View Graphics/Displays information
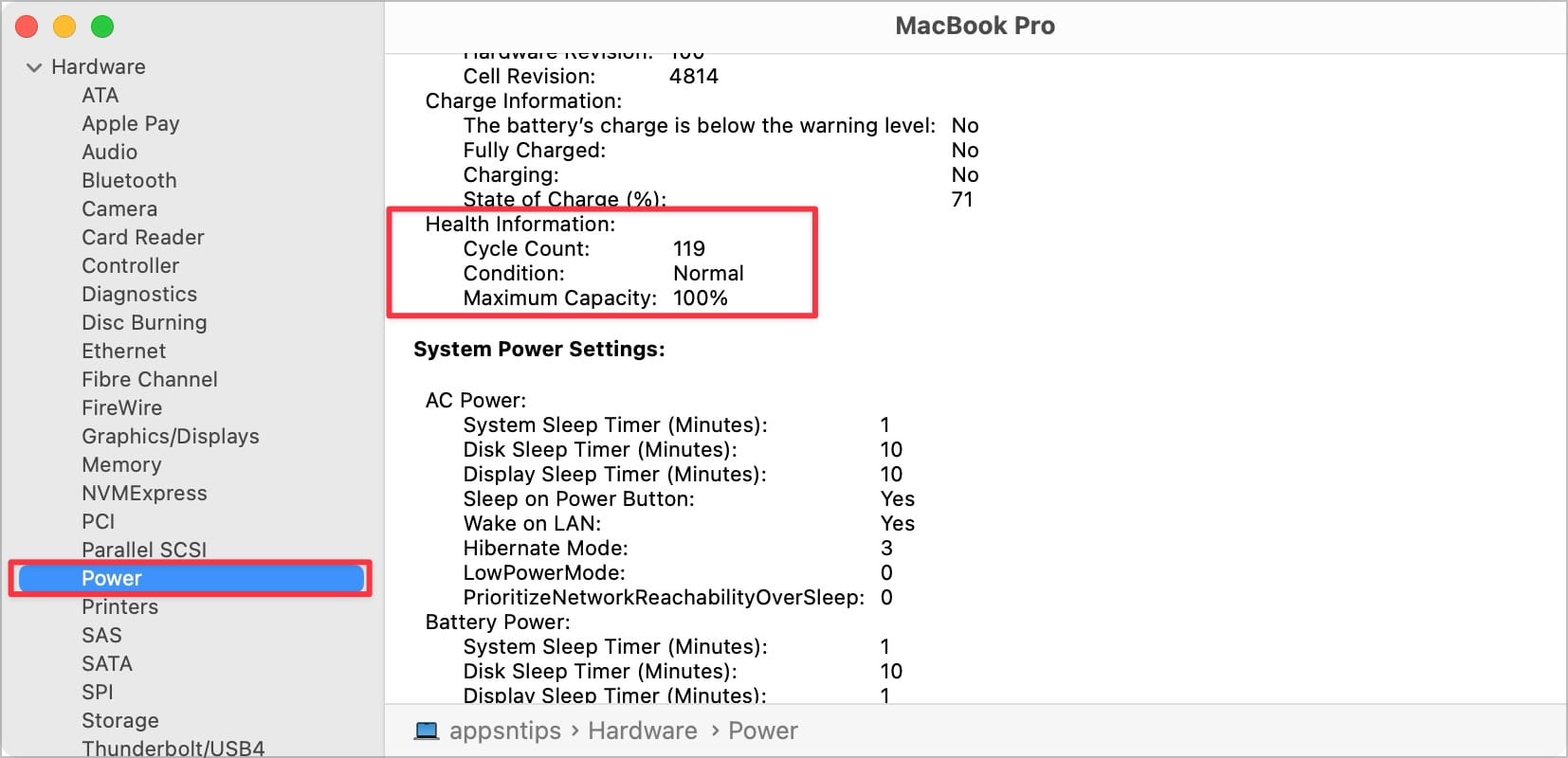The image size is (1568, 758). 170,436
